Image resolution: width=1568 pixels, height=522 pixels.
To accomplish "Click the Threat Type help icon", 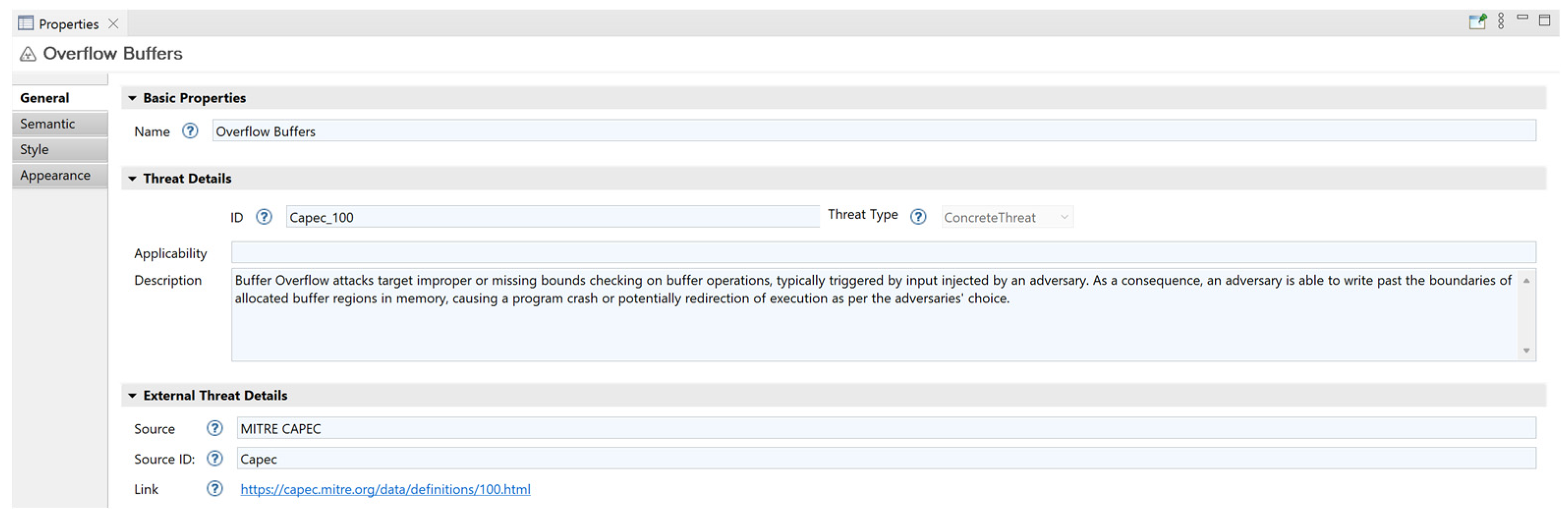I will [917, 217].
